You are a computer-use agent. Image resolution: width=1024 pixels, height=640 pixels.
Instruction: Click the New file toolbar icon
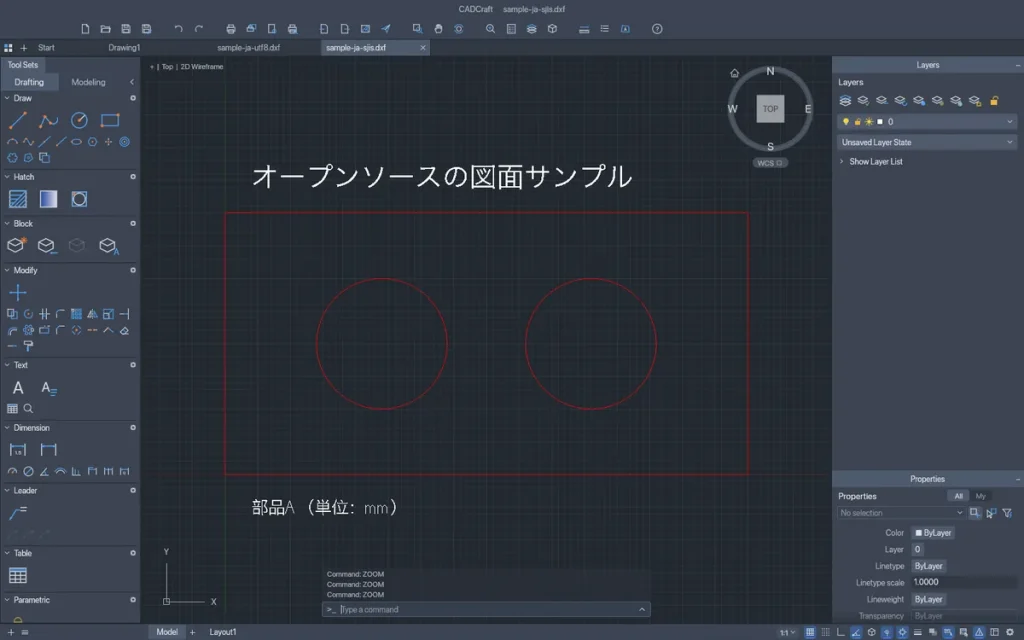pyautogui.click(x=85, y=29)
